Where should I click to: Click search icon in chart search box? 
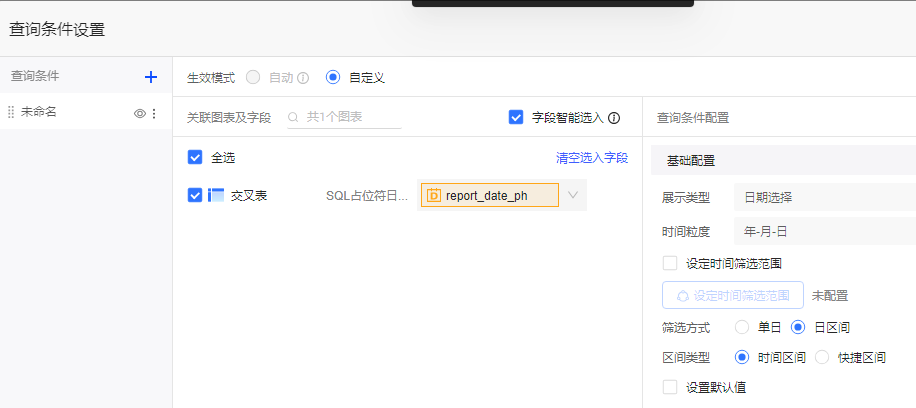pyautogui.click(x=294, y=118)
